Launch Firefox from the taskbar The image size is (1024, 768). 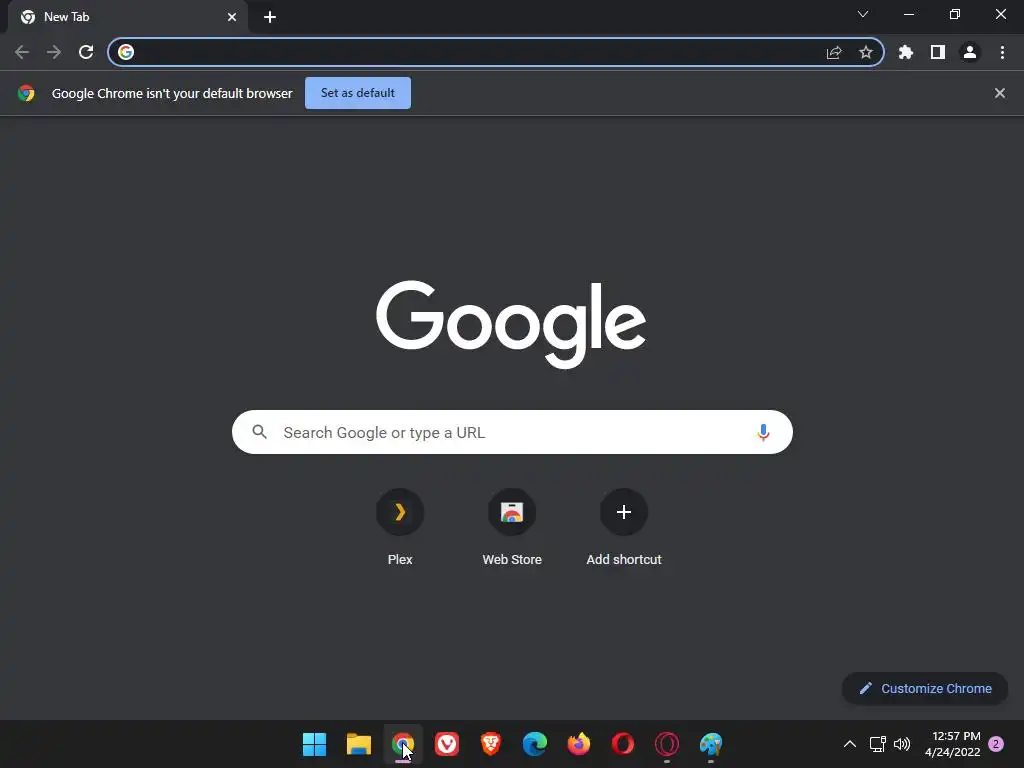[579, 744]
